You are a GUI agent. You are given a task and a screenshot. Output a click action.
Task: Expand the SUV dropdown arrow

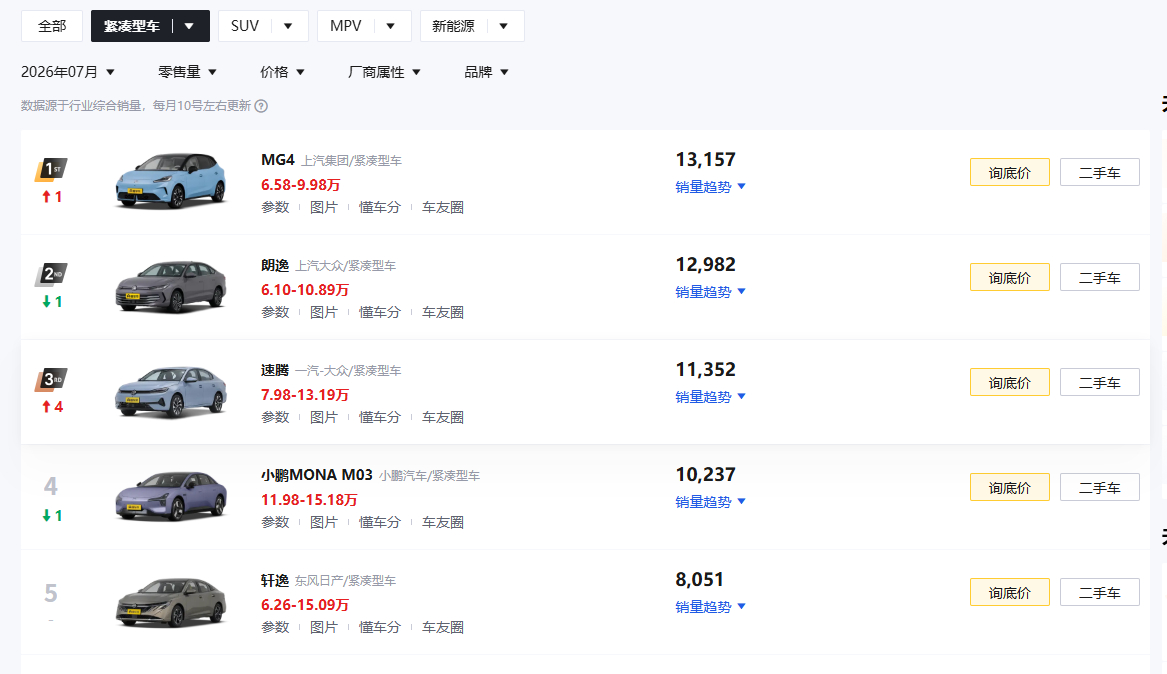[x=288, y=26]
